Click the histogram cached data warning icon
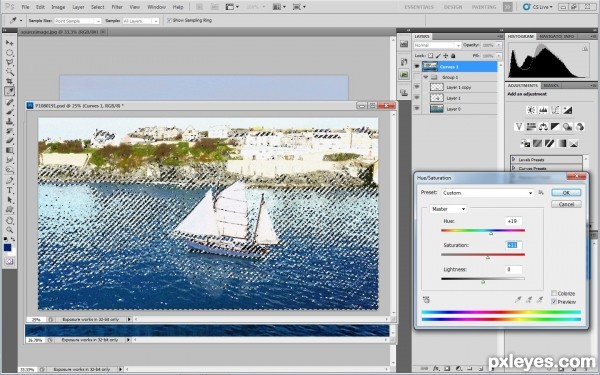 click(x=585, y=49)
